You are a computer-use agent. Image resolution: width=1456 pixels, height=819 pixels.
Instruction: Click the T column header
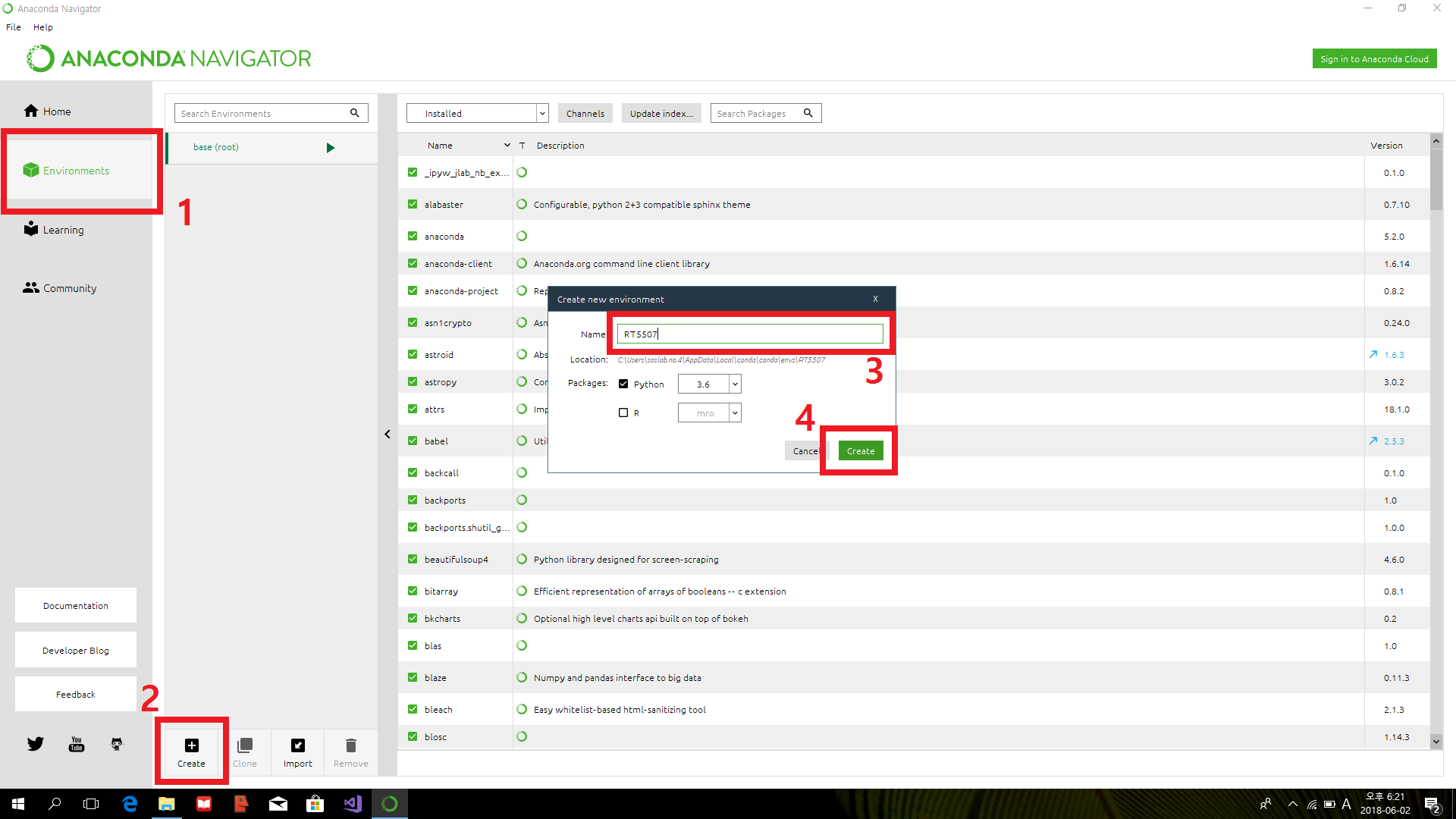tap(522, 145)
